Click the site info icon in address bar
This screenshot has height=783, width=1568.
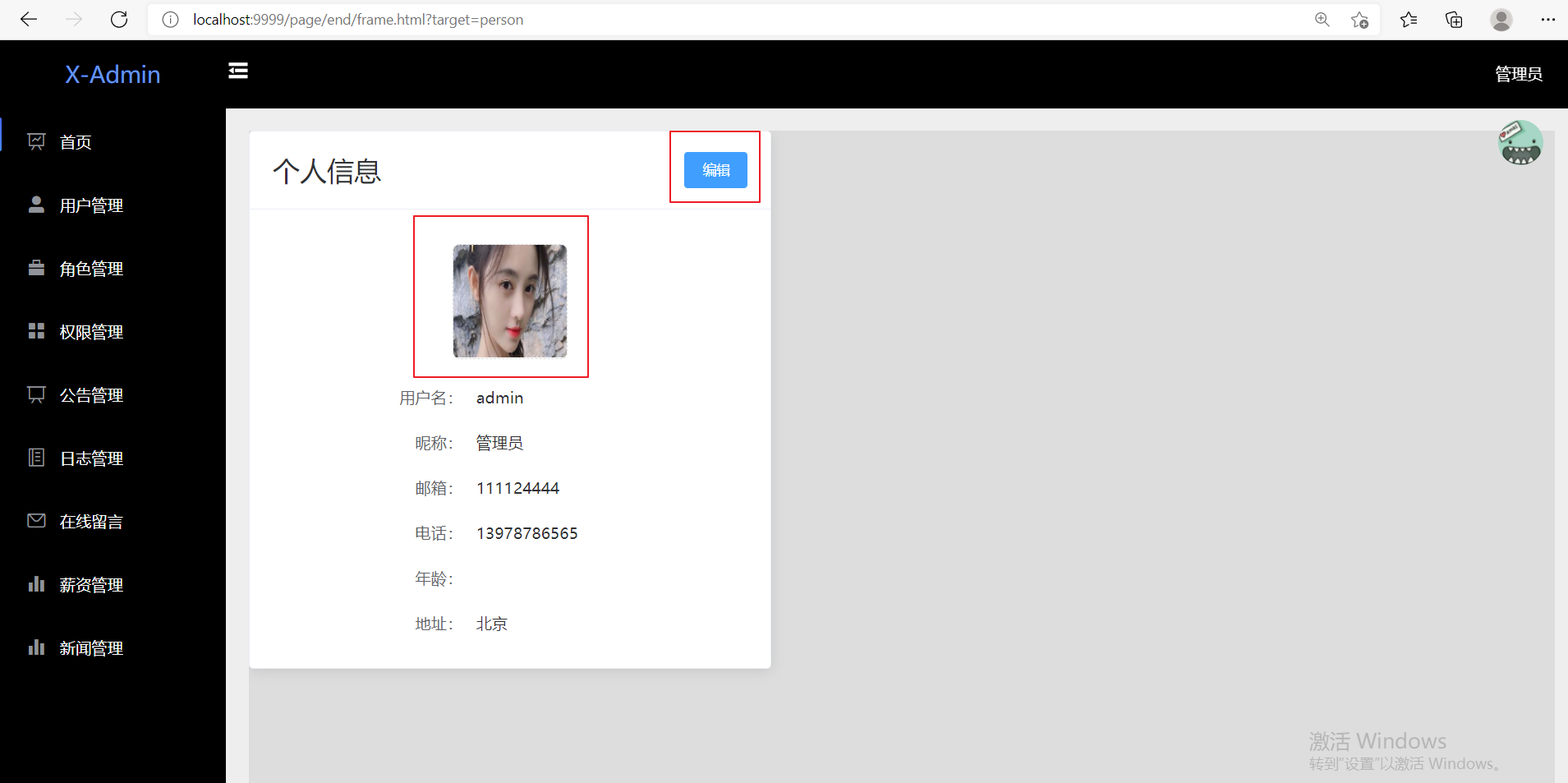170,20
